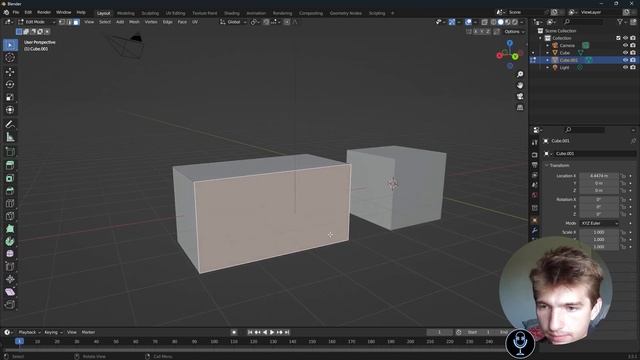Select the Transform tool
The image size is (640, 360).
click(x=10, y=110)
